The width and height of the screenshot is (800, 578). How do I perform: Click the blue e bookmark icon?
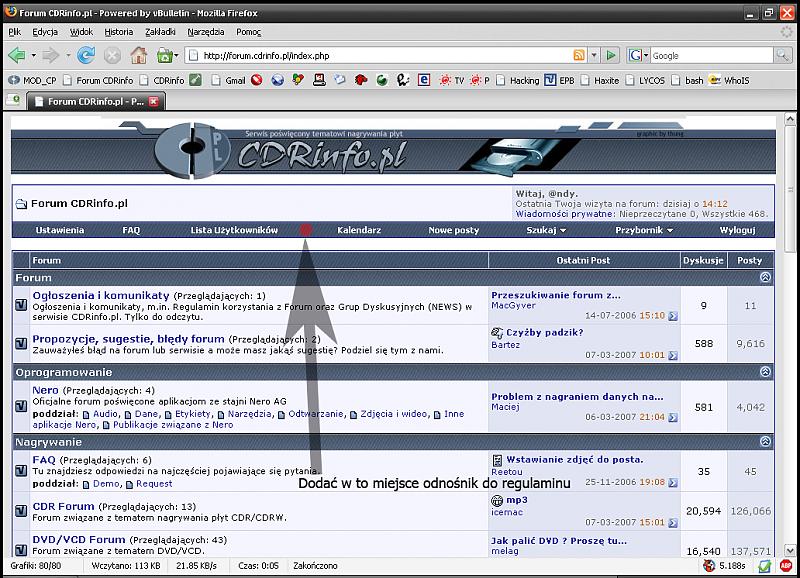(424, 80)
